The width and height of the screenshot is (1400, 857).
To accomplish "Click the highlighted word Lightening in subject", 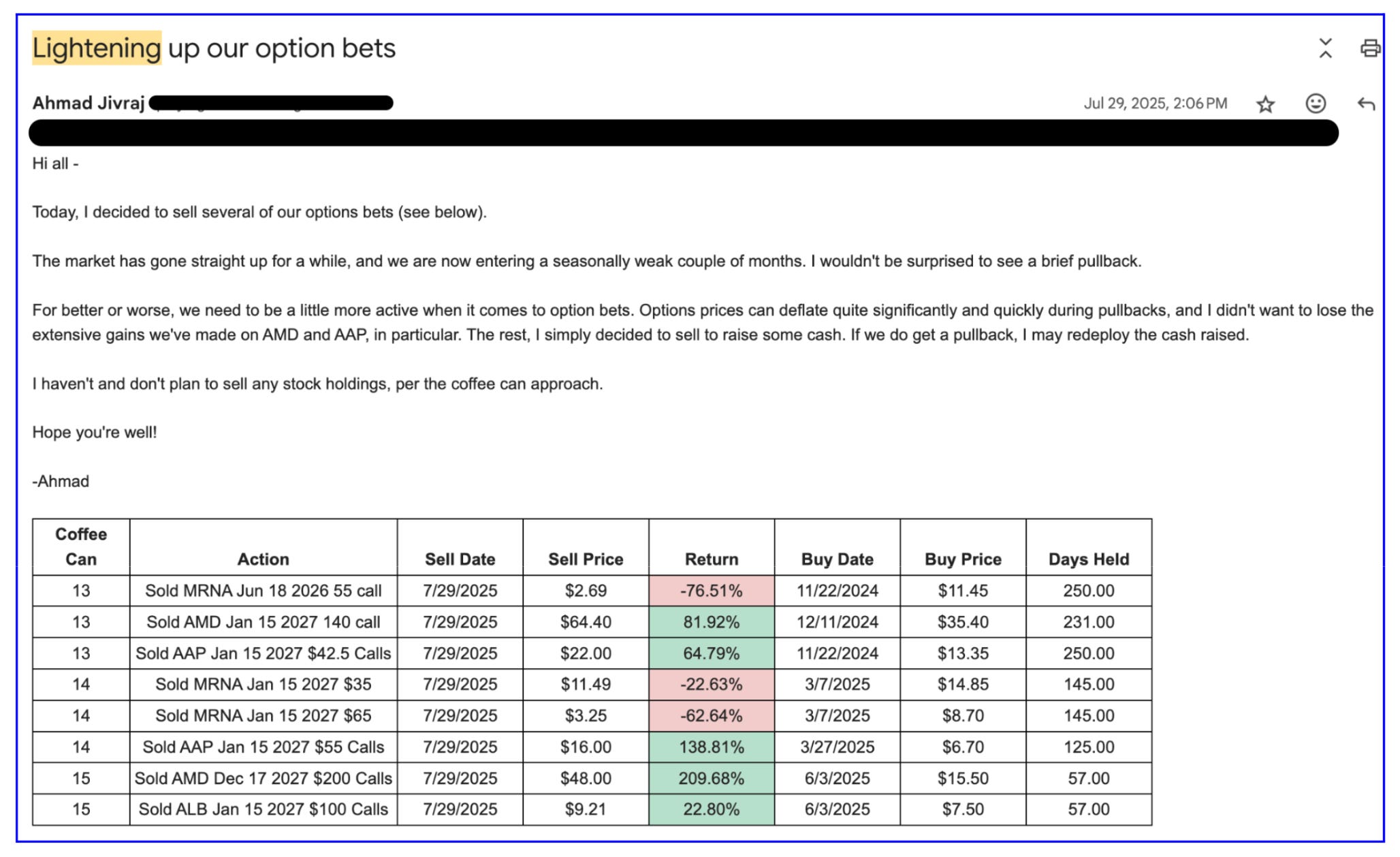I will coord(96,48).
